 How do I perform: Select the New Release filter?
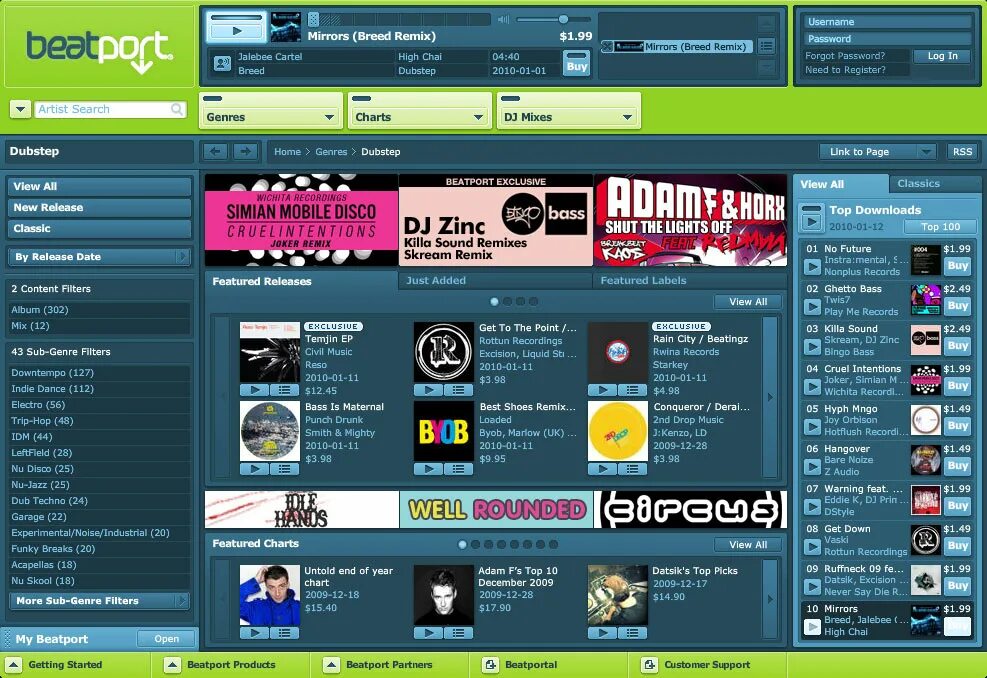(x=99, y=207)
